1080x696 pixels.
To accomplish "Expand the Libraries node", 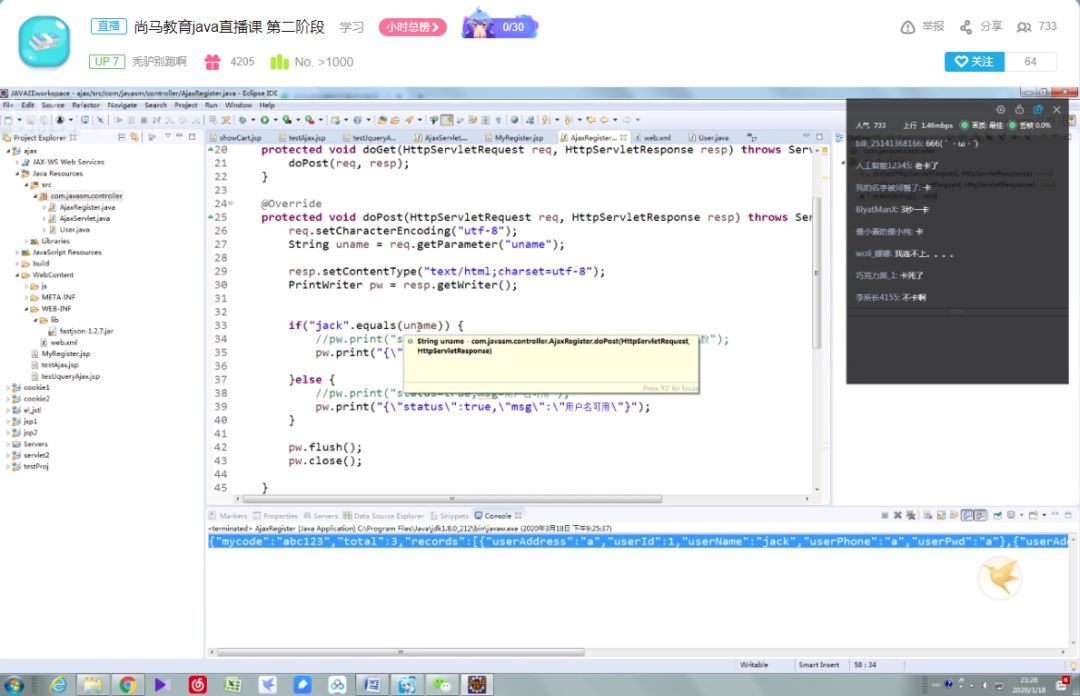I will click(x=25, y=241).
